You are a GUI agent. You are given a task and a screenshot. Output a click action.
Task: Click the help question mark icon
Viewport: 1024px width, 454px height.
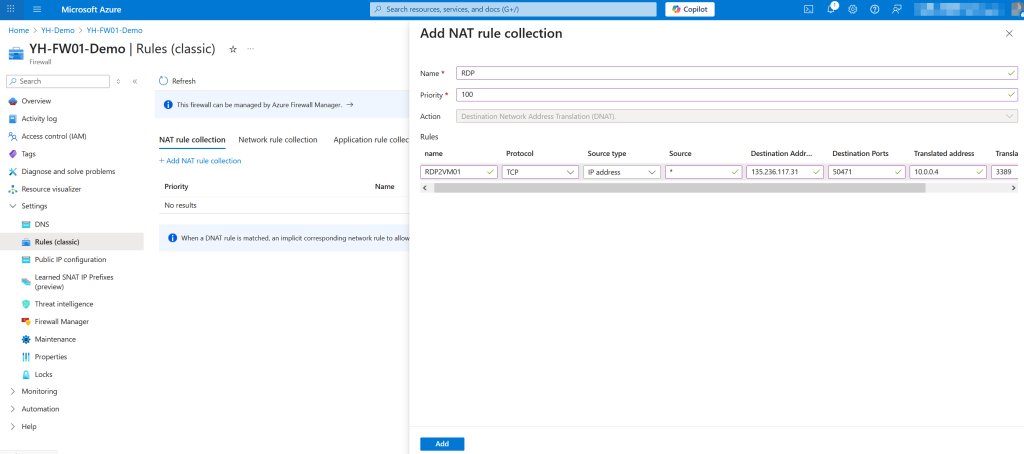point(874,9)
